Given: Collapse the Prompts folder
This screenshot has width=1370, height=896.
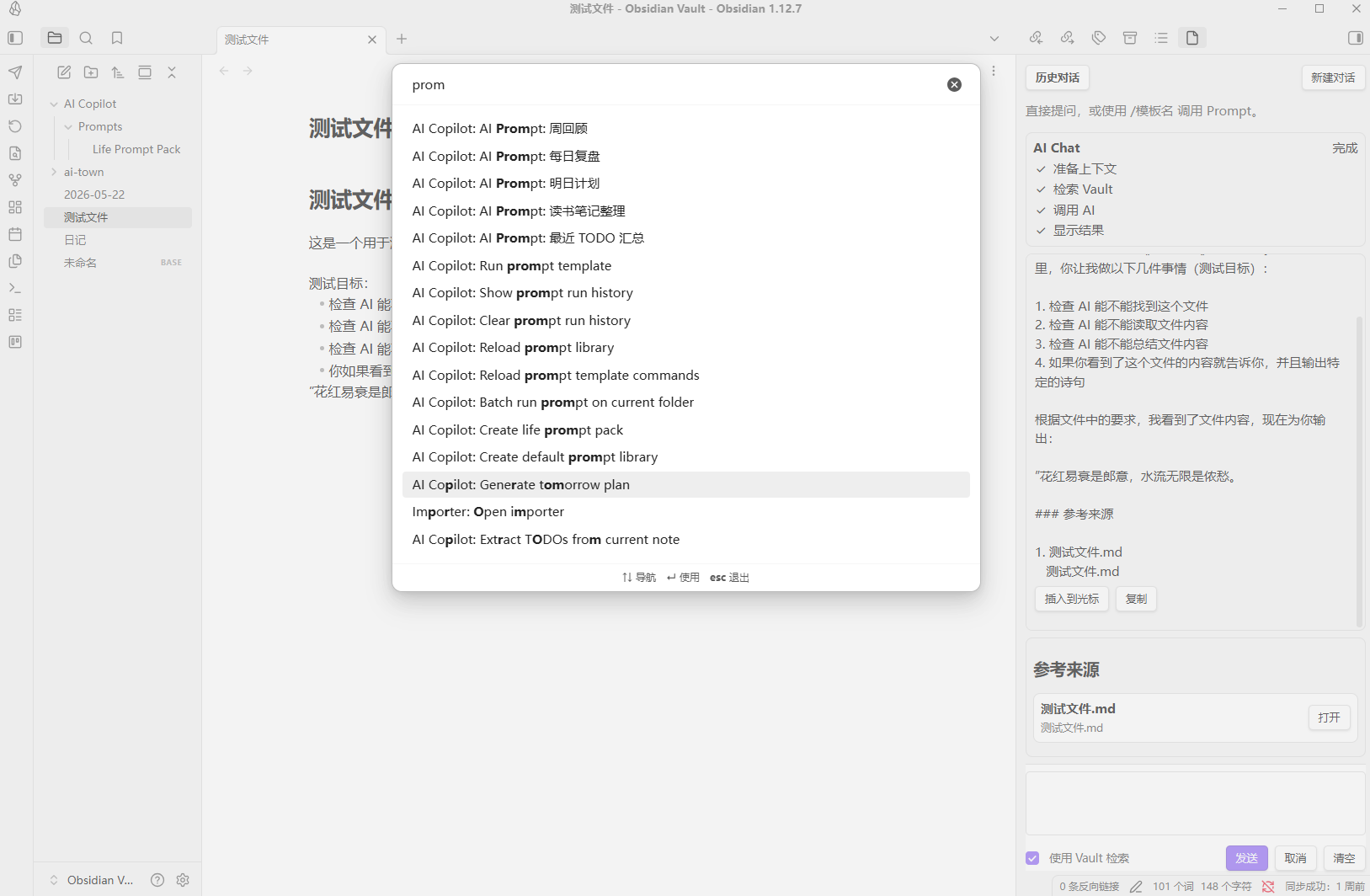Looking at the screenshot, I should point(68,126).
